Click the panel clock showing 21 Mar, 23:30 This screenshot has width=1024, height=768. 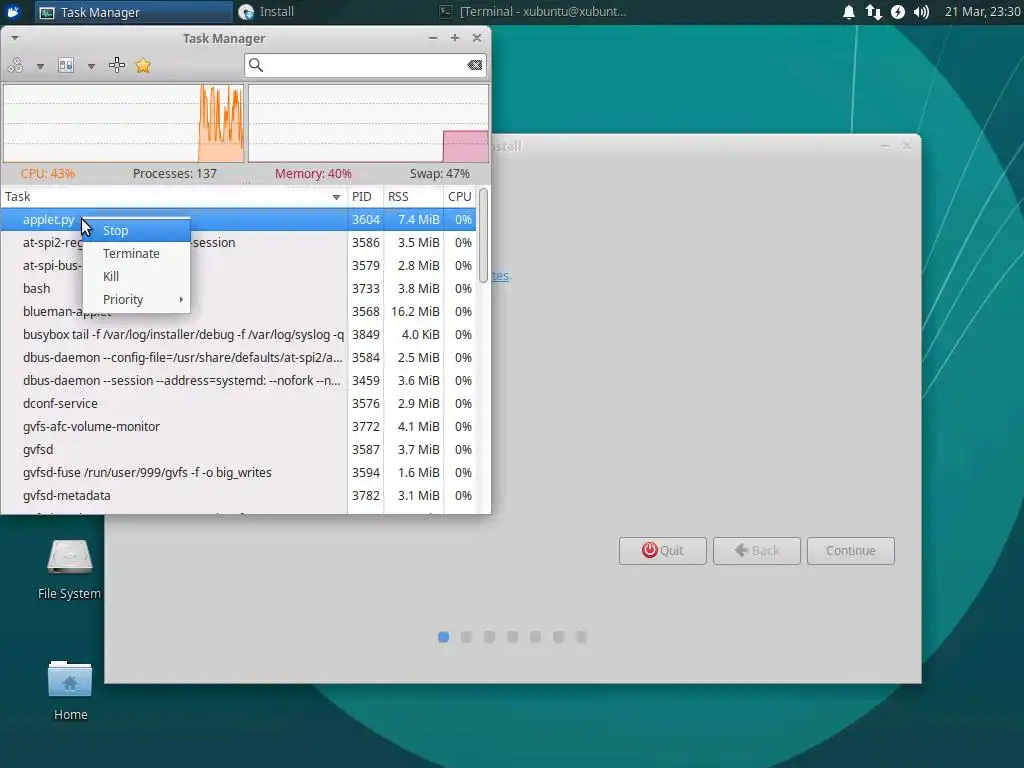pyautogui.click(x=982, y=12)
